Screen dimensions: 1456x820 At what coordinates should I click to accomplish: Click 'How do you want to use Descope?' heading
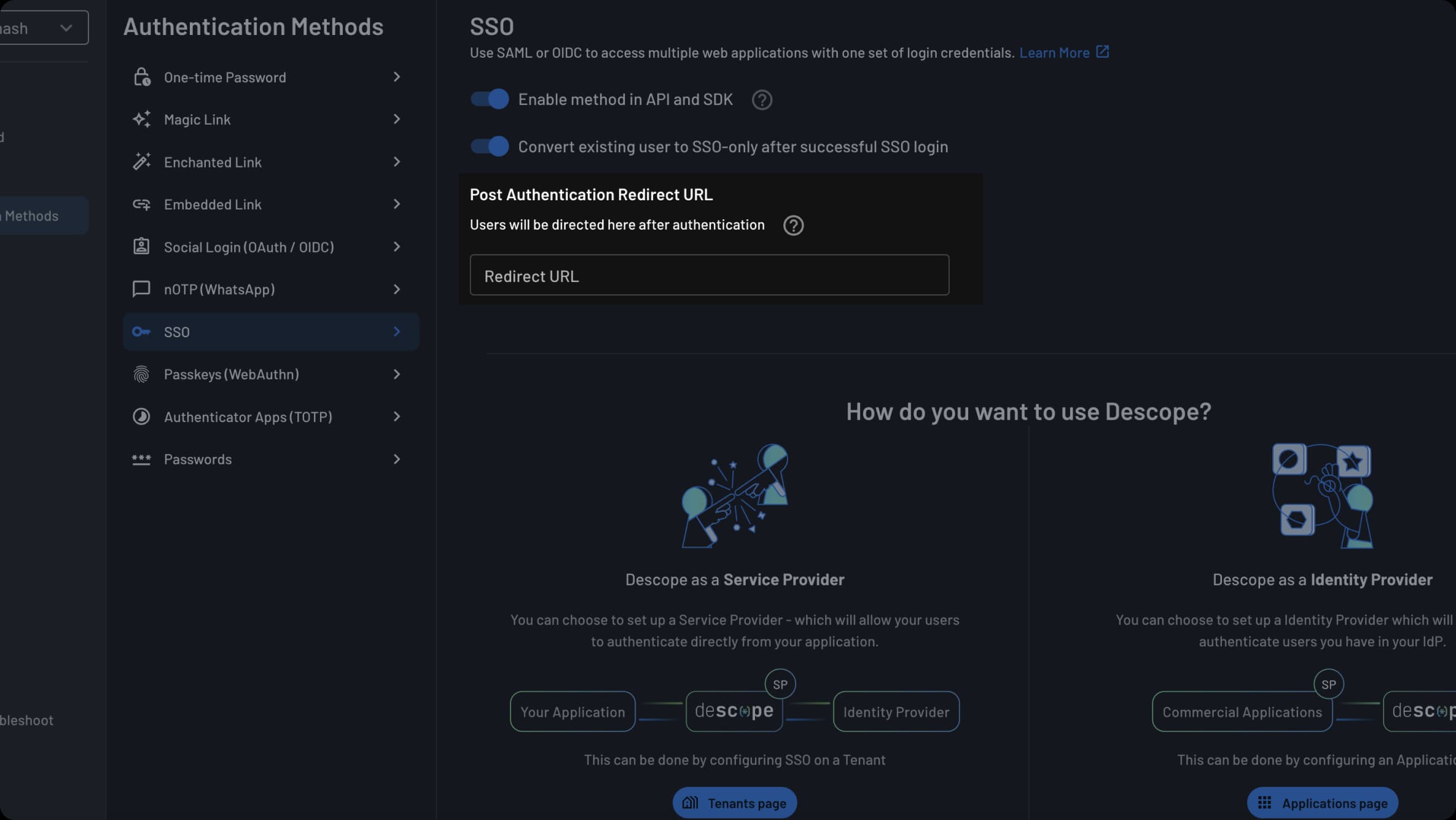pyautogui.click(x=1028, y=412)
